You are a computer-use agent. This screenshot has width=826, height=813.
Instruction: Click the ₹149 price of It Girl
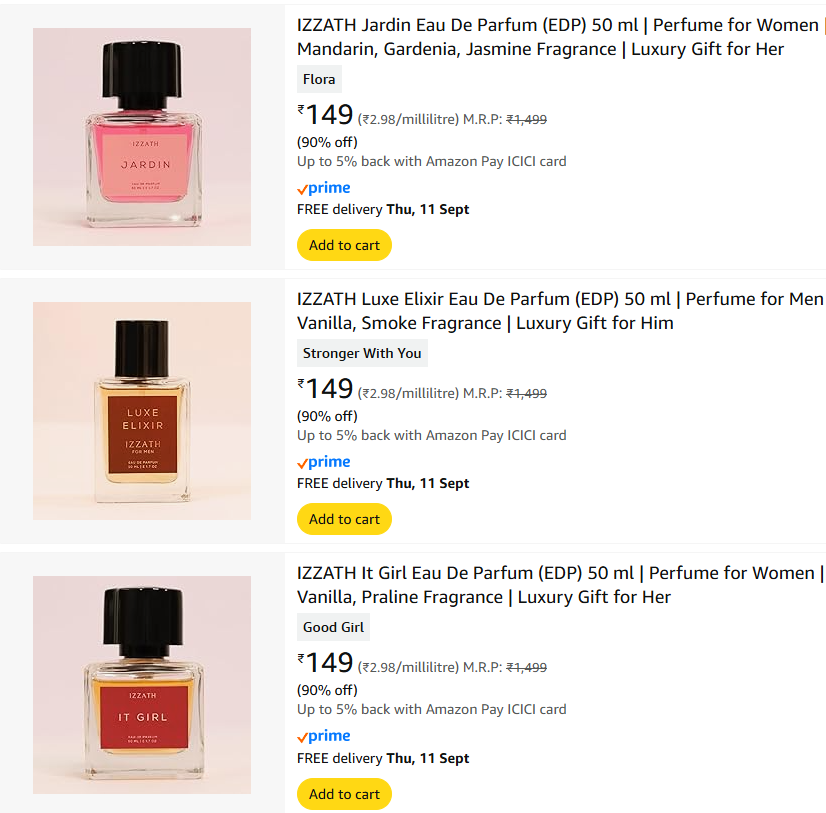coord(325,663)
